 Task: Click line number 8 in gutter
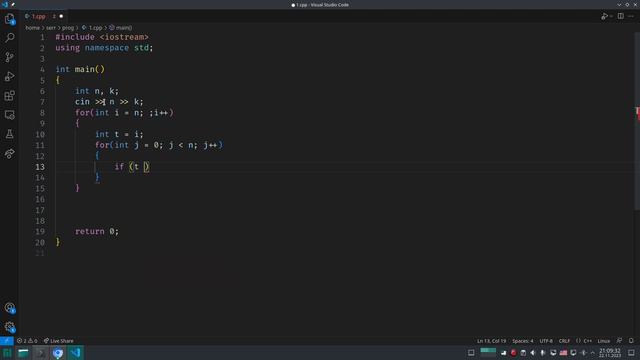point(42,113)
